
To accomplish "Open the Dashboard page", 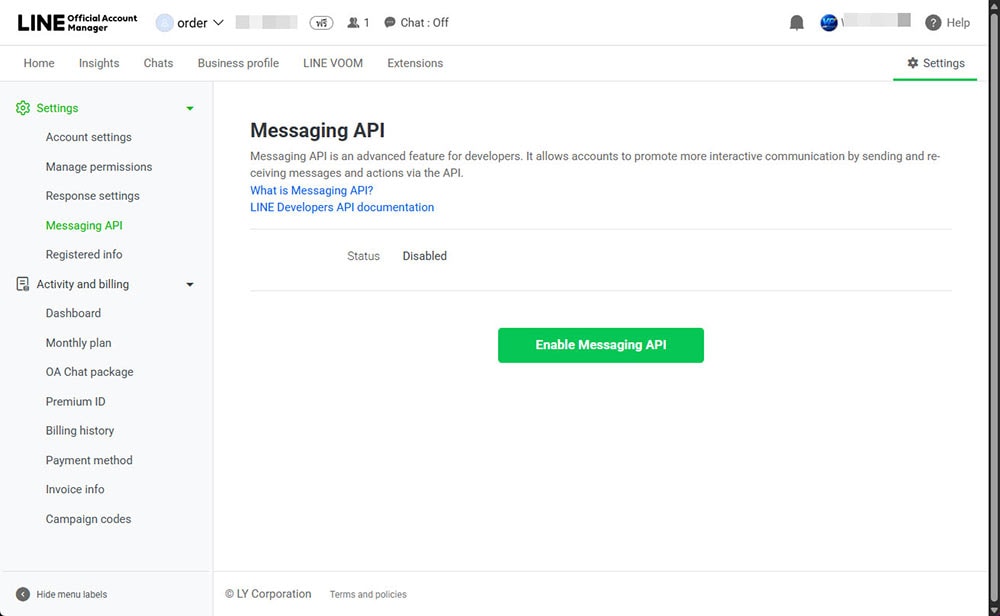I will coord(73,313).
